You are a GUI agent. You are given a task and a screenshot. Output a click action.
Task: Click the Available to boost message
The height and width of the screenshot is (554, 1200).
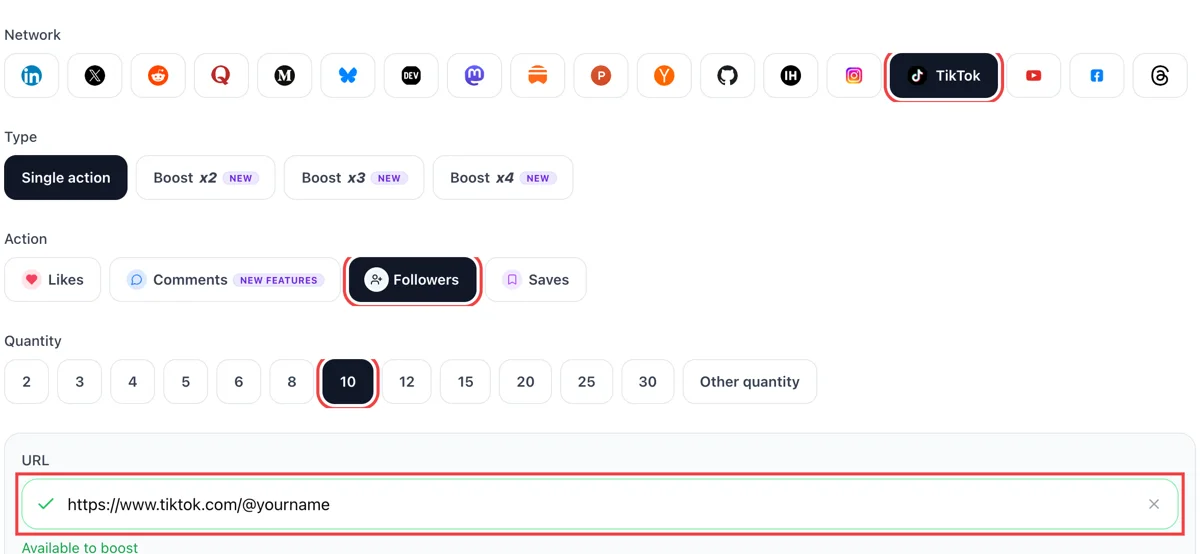(x=80, y=547)
